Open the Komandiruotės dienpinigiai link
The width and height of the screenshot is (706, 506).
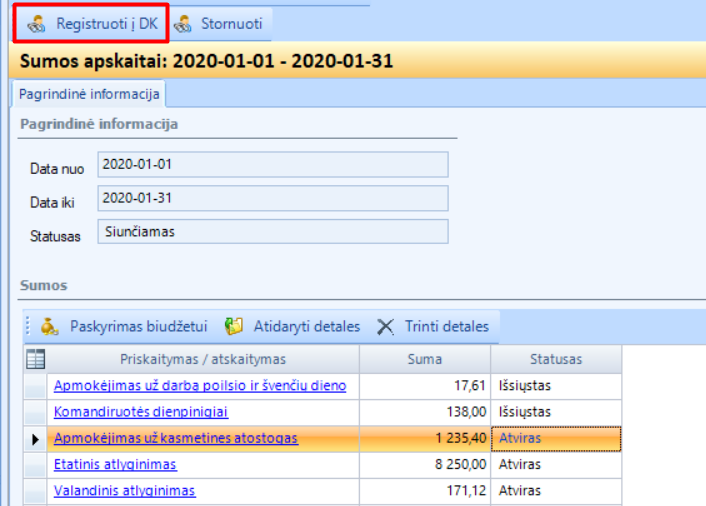coord(141,411)
